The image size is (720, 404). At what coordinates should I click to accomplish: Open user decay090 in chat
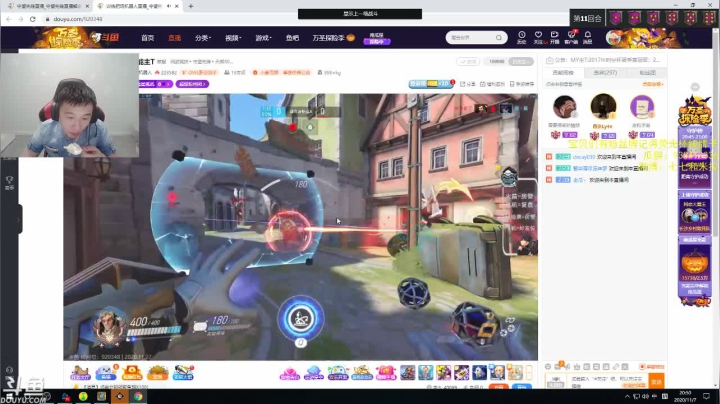click(x=584, y=157)
